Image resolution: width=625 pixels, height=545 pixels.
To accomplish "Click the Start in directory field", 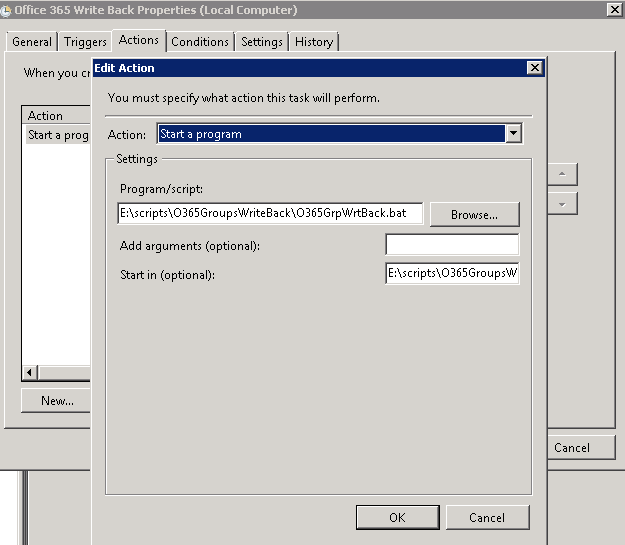I will pyautogui.click(x=452, y=273).
